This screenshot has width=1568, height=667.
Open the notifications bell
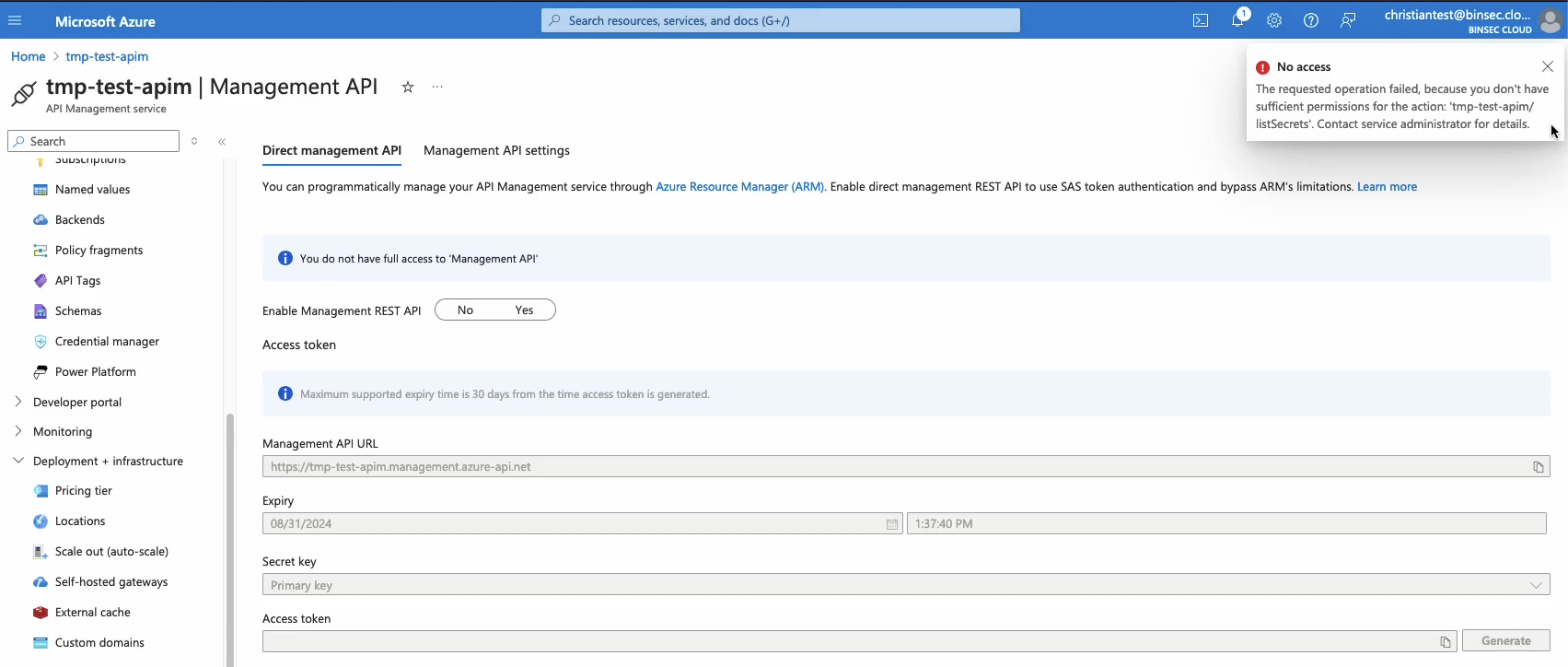pos(1237,20)
